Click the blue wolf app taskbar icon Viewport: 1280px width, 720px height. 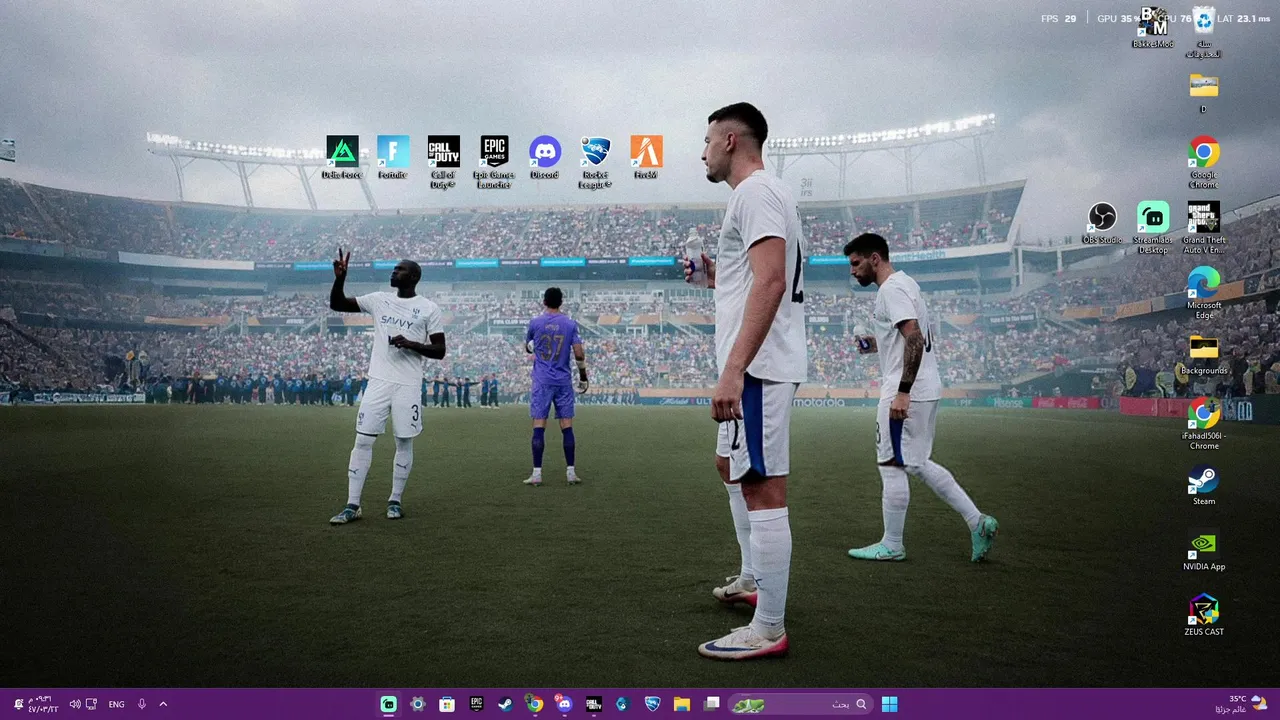(623, 704)
